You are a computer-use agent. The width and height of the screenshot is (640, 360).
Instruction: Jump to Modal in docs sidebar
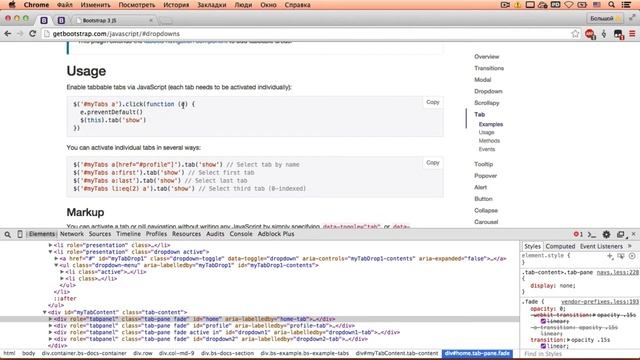pyautogui.click(x=482, y=80)
